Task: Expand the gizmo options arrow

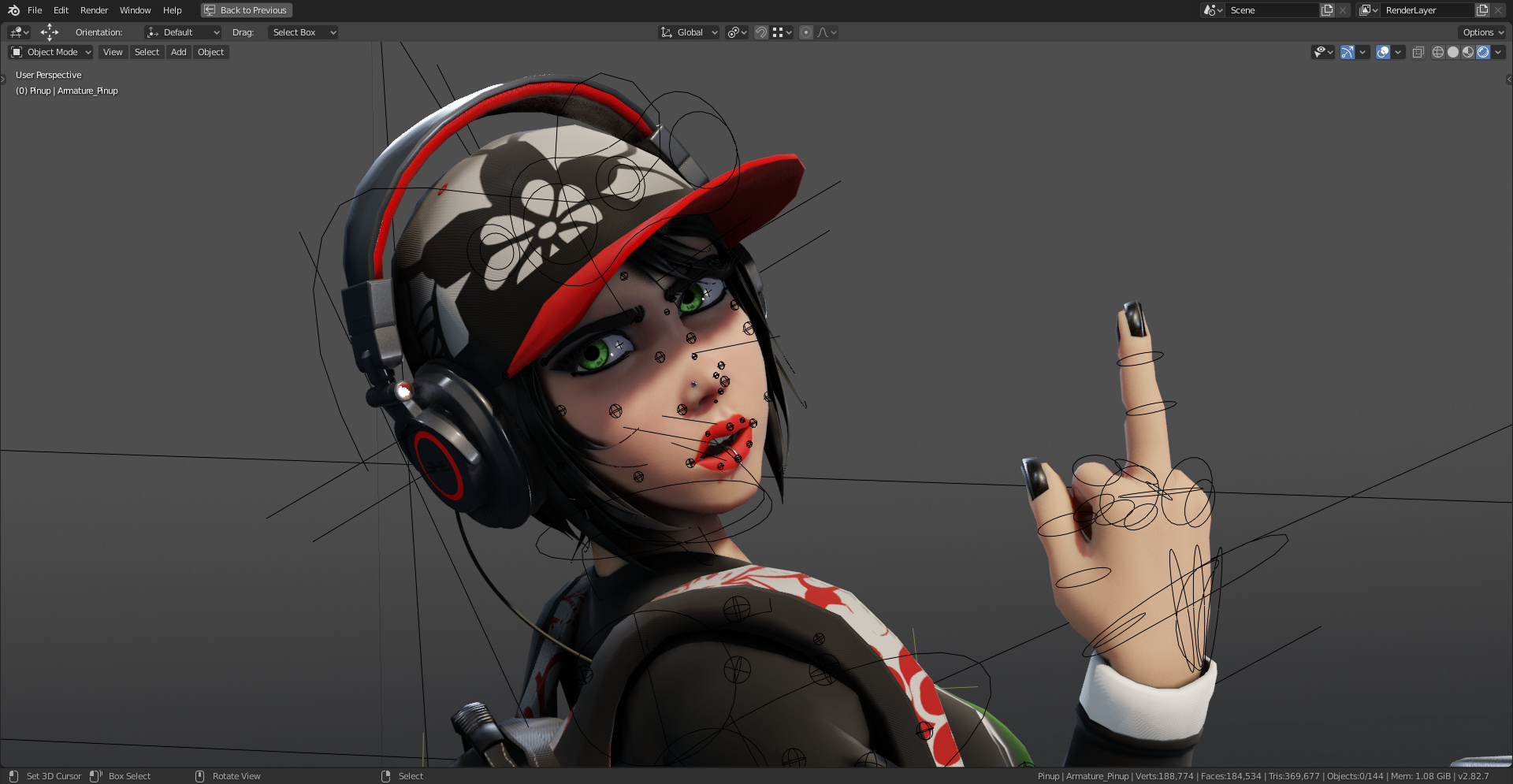Action: click(1362, 52)
